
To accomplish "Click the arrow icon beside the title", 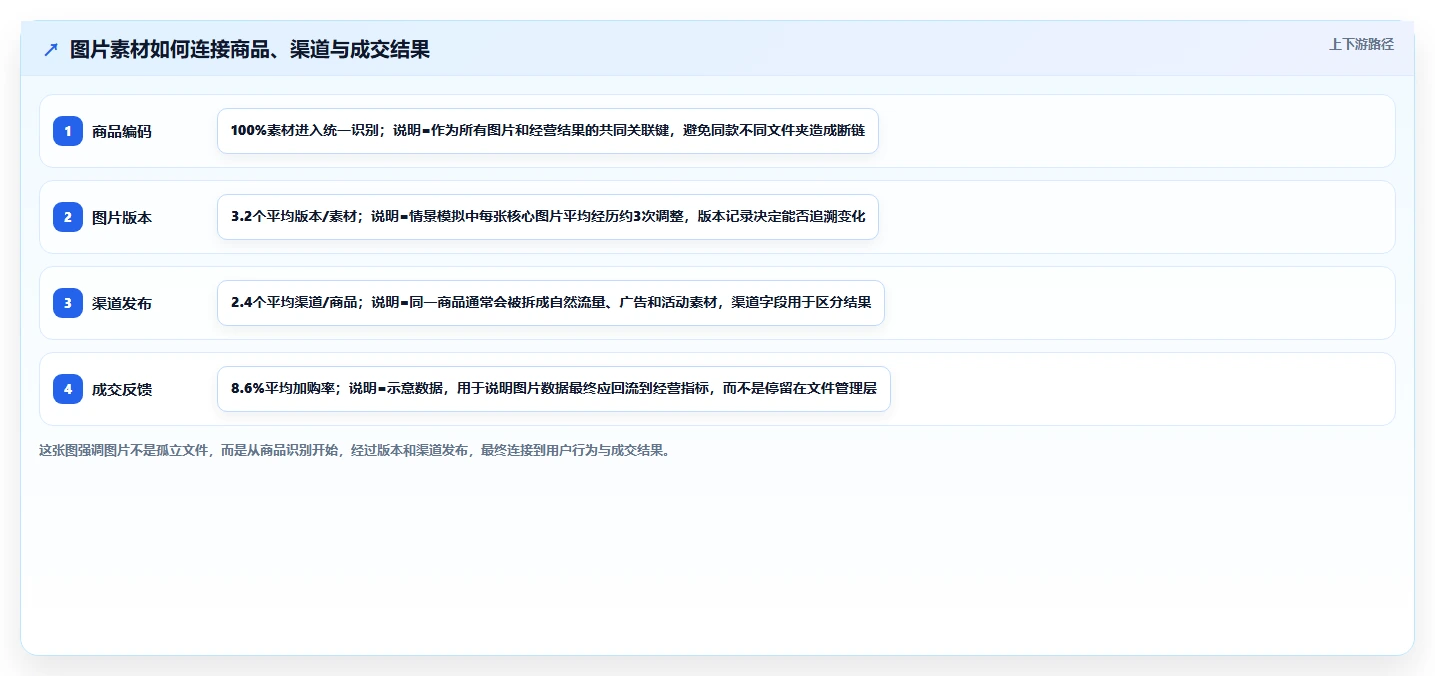I will click(x=51, y=49).
